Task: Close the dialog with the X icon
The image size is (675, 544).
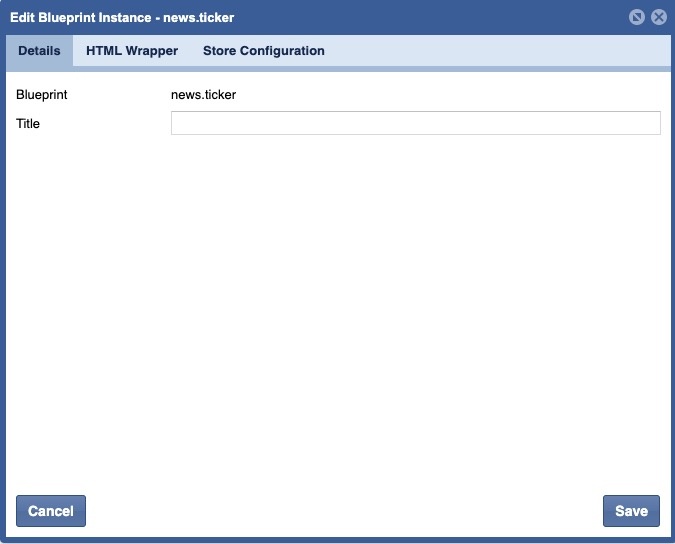Action: 658,17
